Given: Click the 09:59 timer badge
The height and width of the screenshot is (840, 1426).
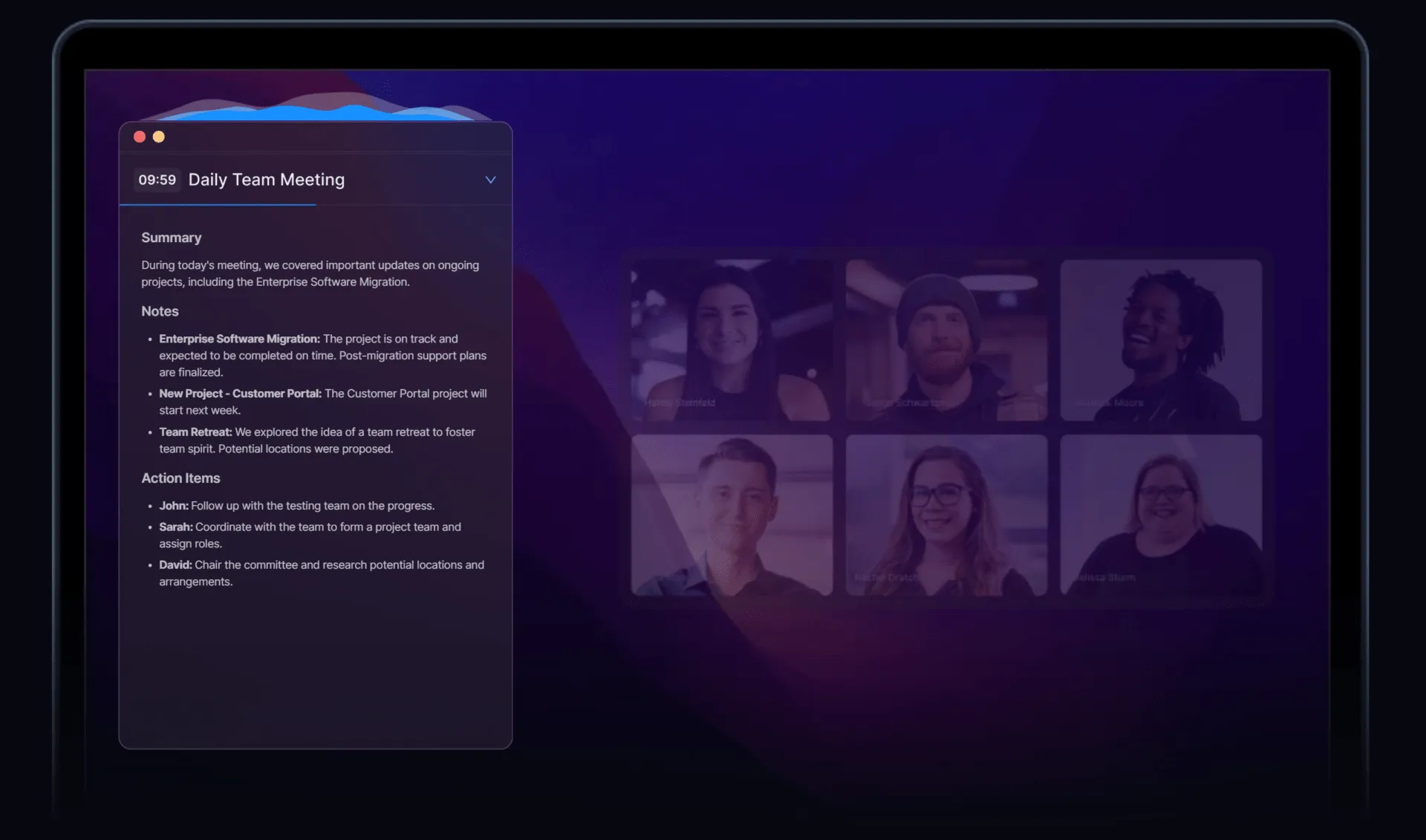Looking at the screenshot, I should 157,180.
